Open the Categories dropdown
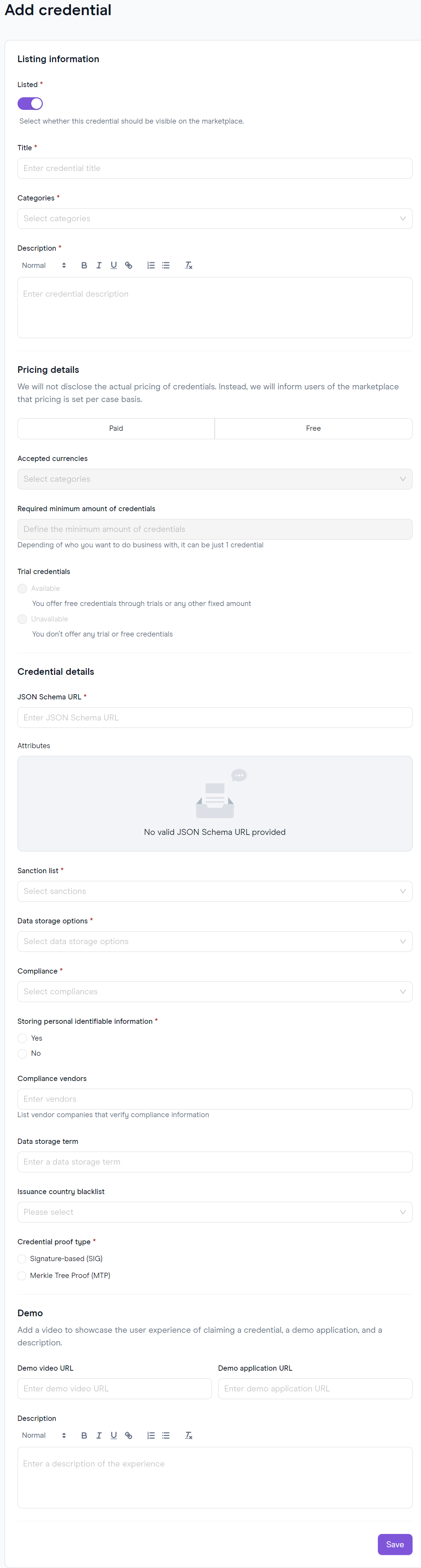This screenshot has width=421, height=1568. pos(215,218)
